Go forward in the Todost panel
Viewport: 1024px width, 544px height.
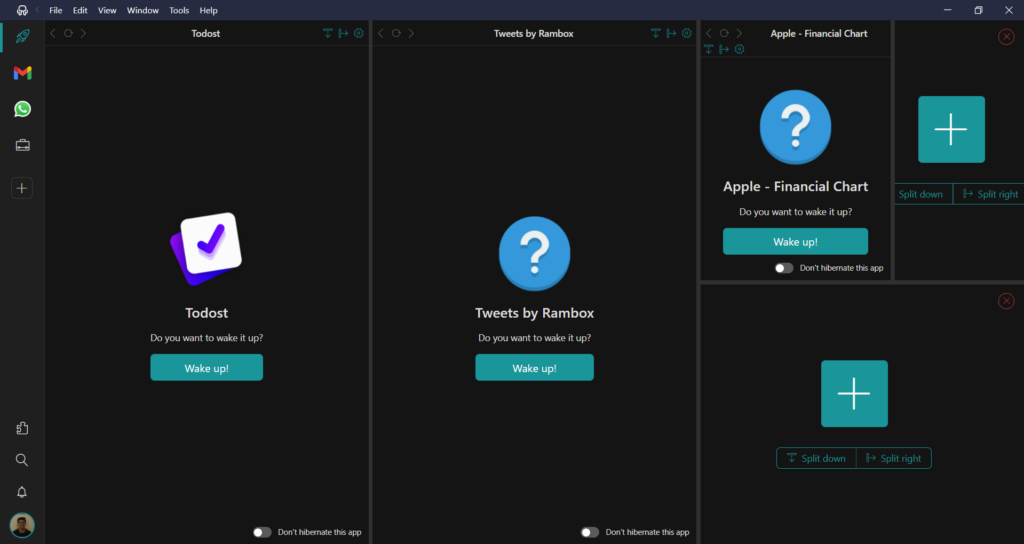83,33
